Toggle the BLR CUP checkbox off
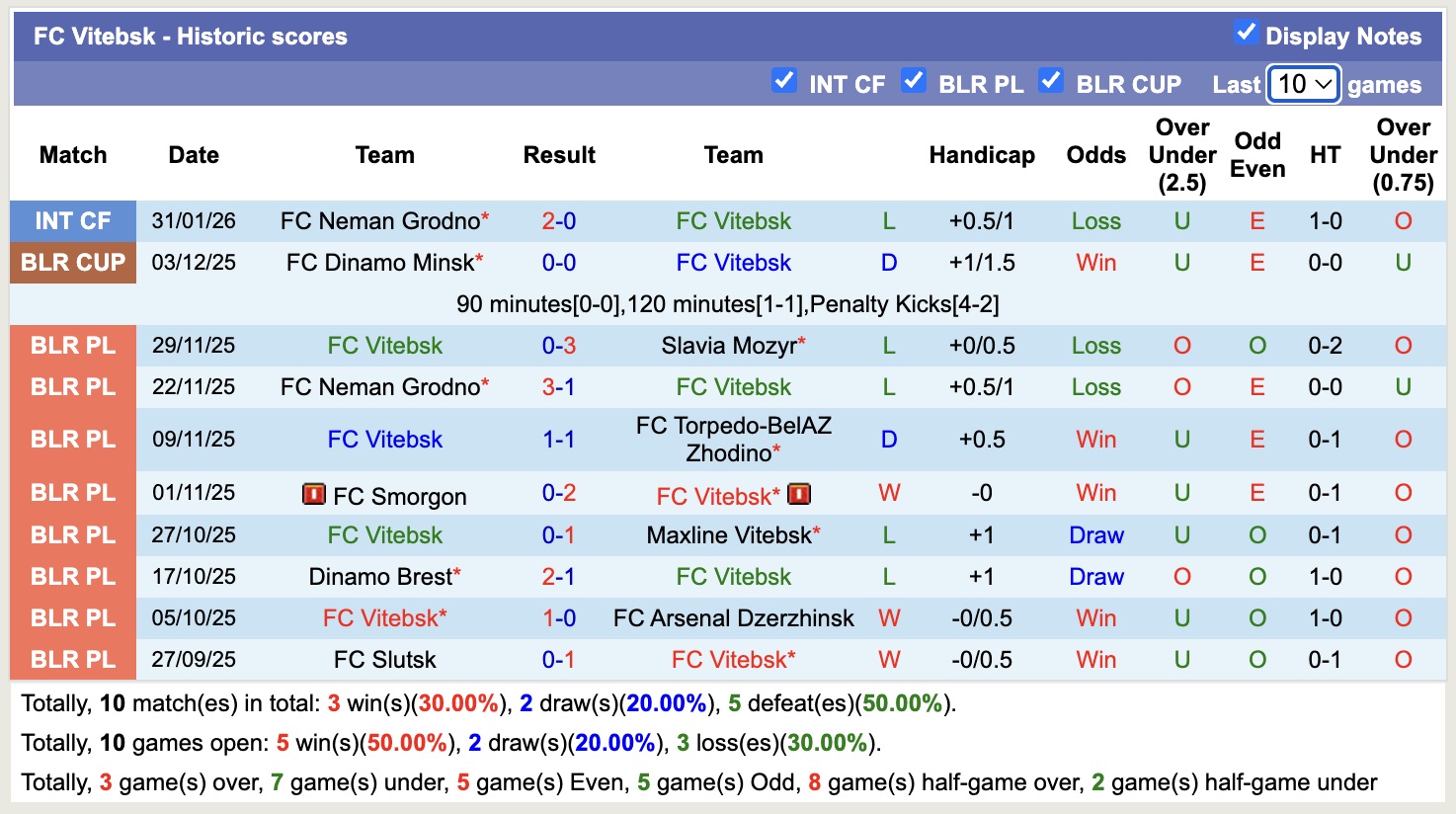Image resolution: width=1456 pixels, height=814 pixels. click(x=1052, y=82)
